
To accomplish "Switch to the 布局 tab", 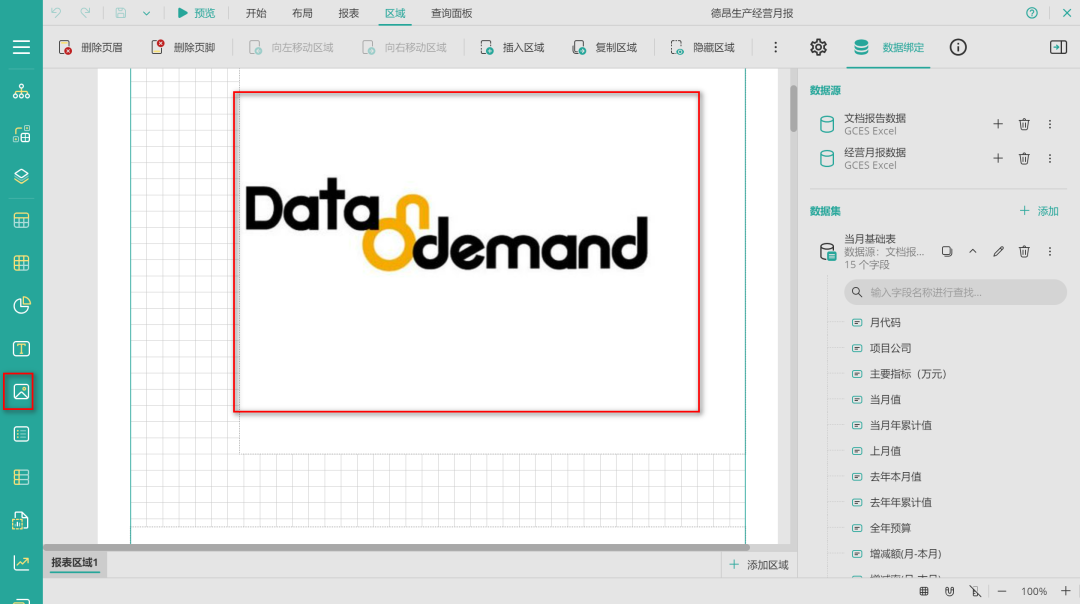I will pyautogui.click(x=302, y=13).
